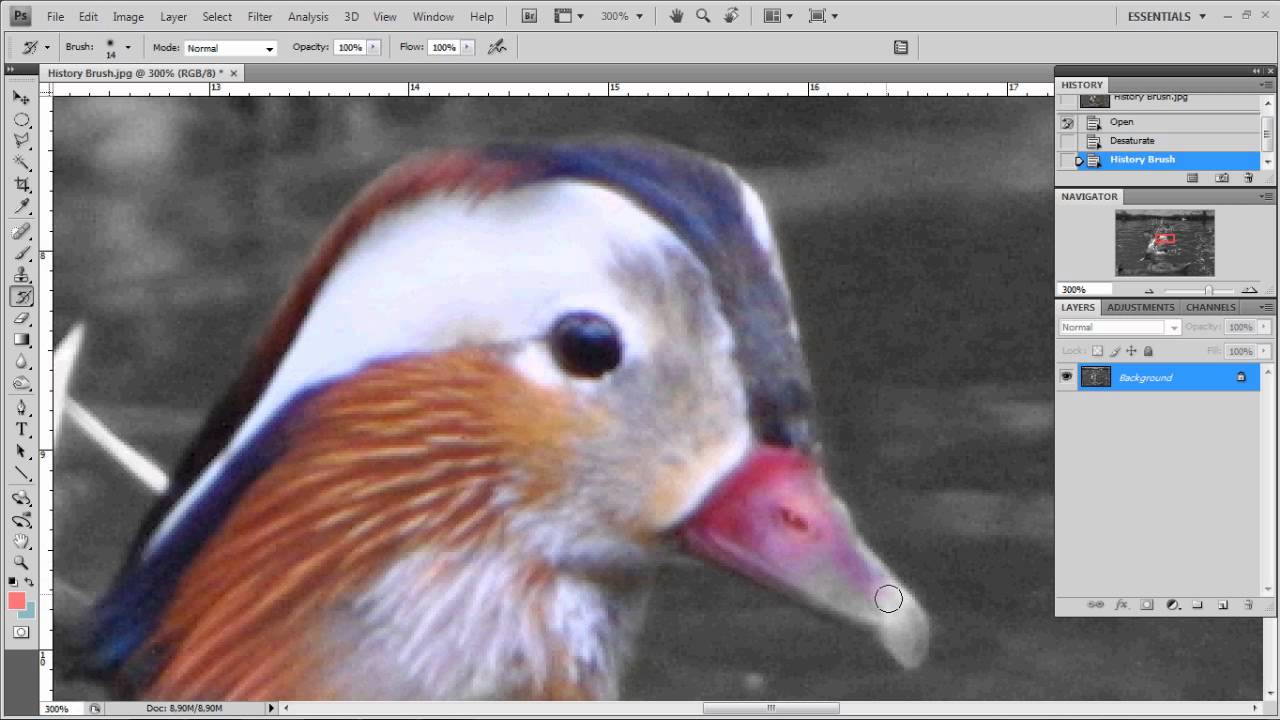The image size is (1280, 720).
Task: Open the Image menu
Action: pos(128,16)
